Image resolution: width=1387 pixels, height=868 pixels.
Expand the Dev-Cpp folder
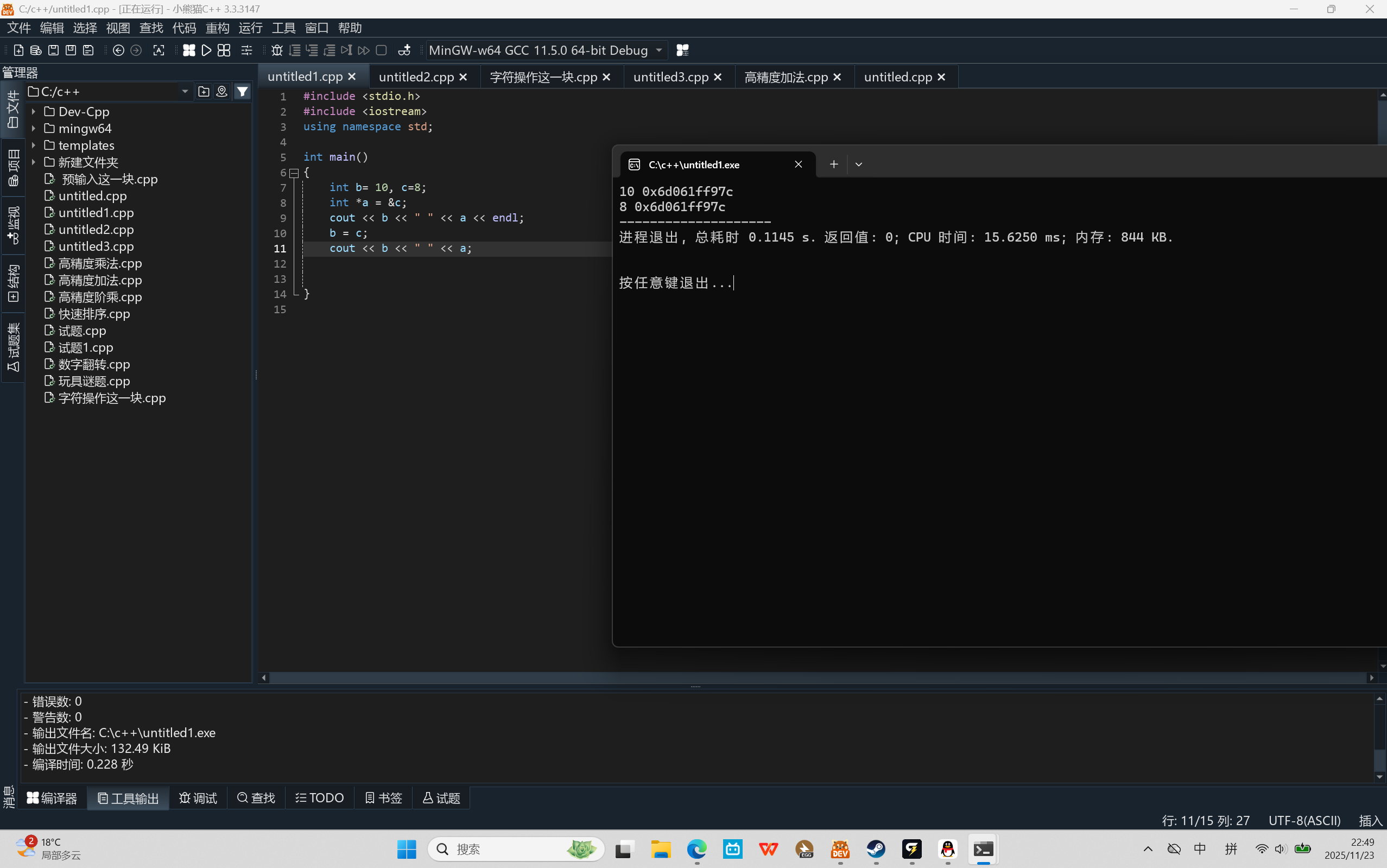click(x=34, y=111)
